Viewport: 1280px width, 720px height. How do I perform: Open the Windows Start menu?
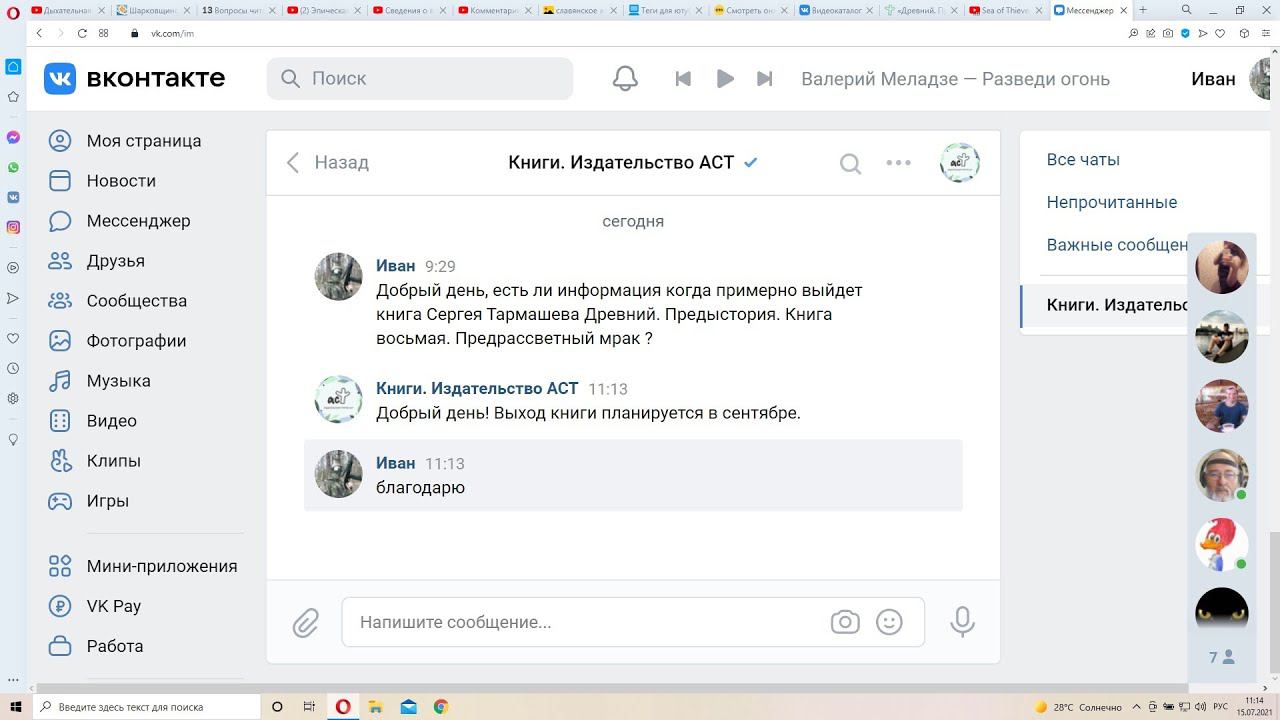[x=16, y=707]
